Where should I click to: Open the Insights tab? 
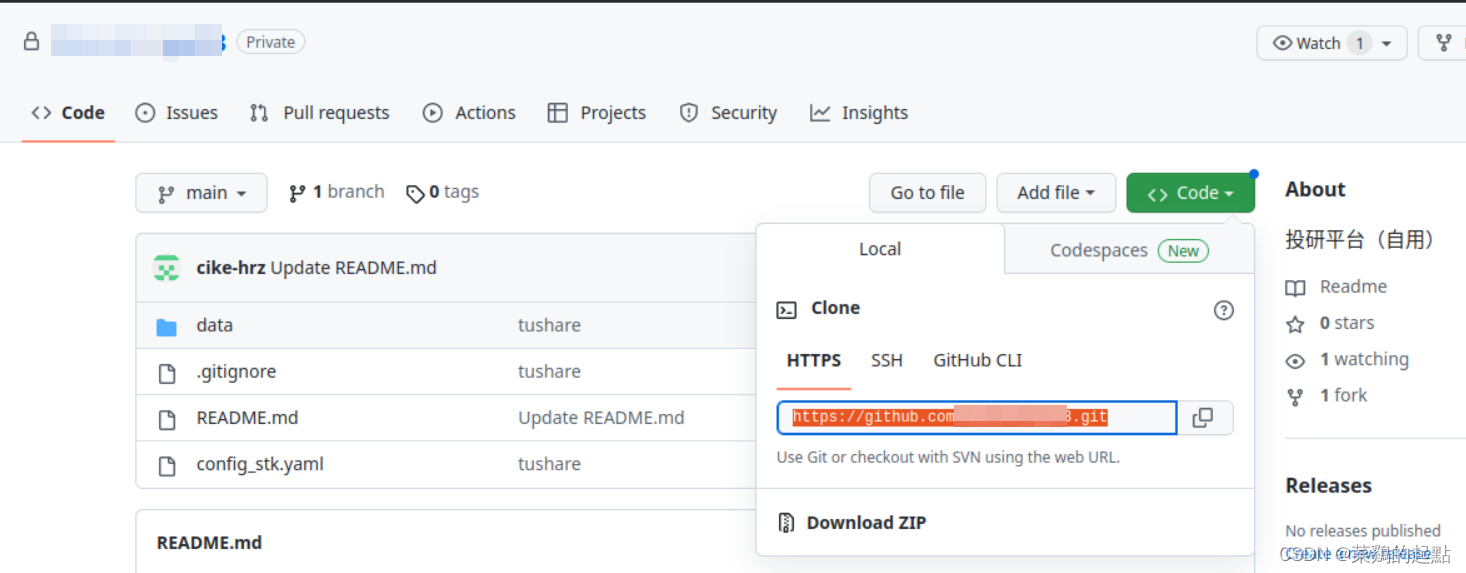[859, 113]
